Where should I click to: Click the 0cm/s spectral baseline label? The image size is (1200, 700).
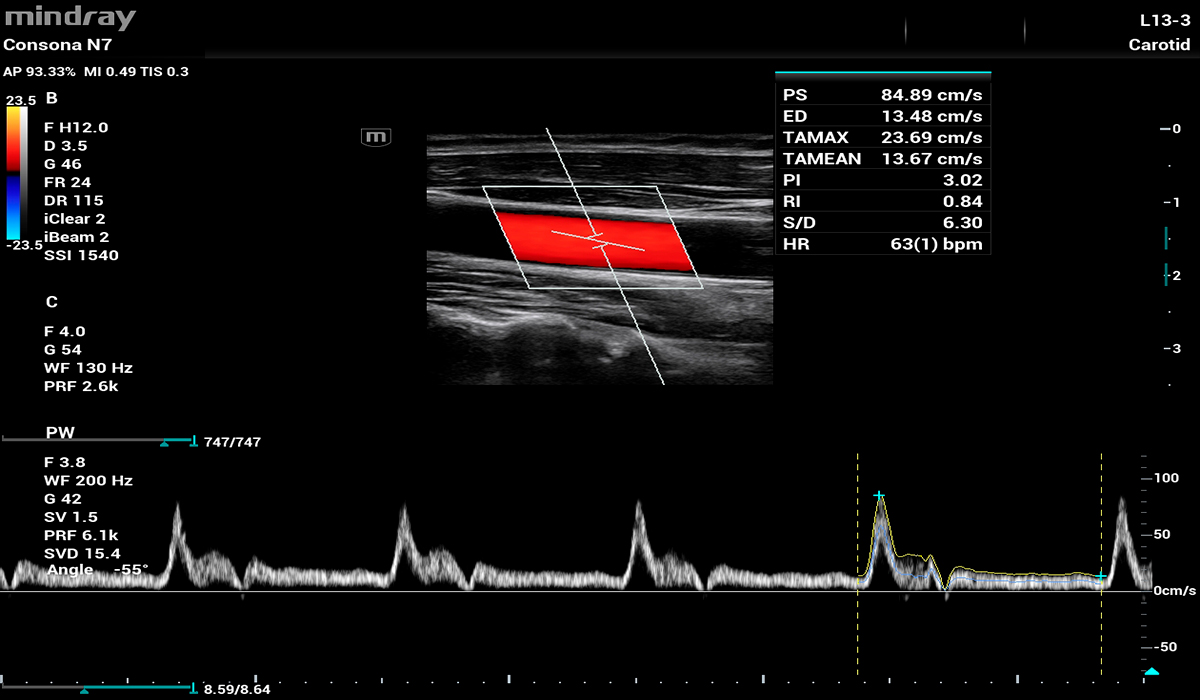pyautogui.click(x=1174, y=591)
